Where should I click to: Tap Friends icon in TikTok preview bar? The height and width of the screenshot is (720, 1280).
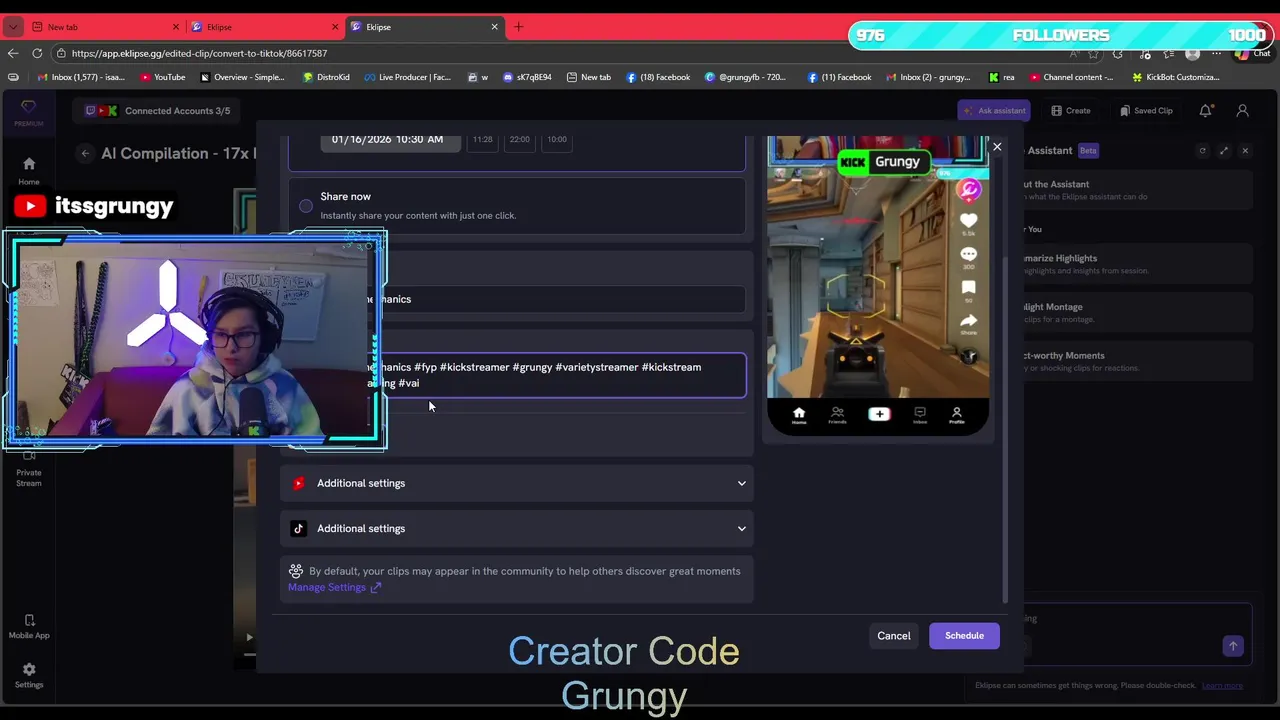pos(837,415)
